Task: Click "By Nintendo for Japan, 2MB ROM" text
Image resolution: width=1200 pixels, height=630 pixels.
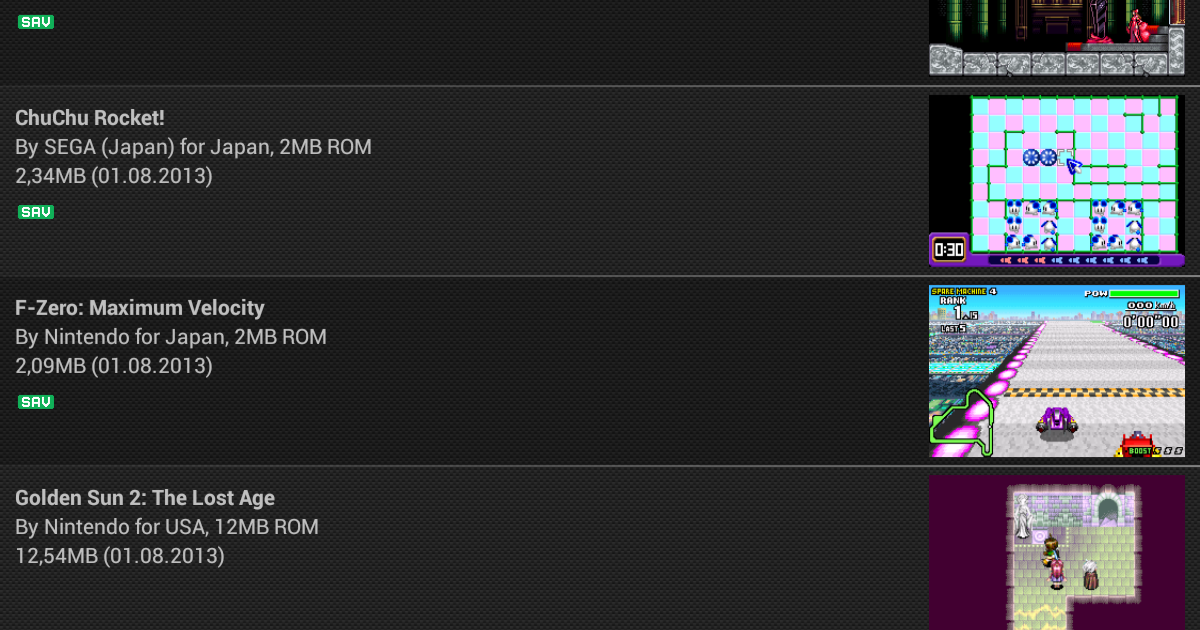Action: (x=171, y=337)
